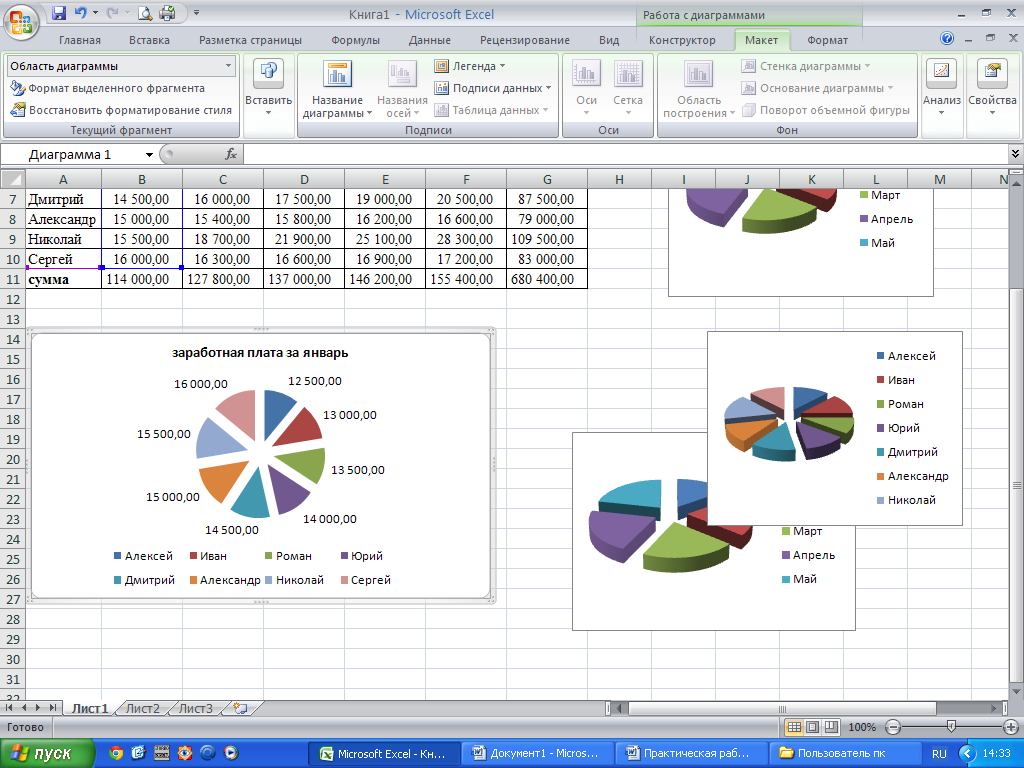1024x768 pixels.
Task: Insert new worksheet tab icon
Action: point(240,709)
